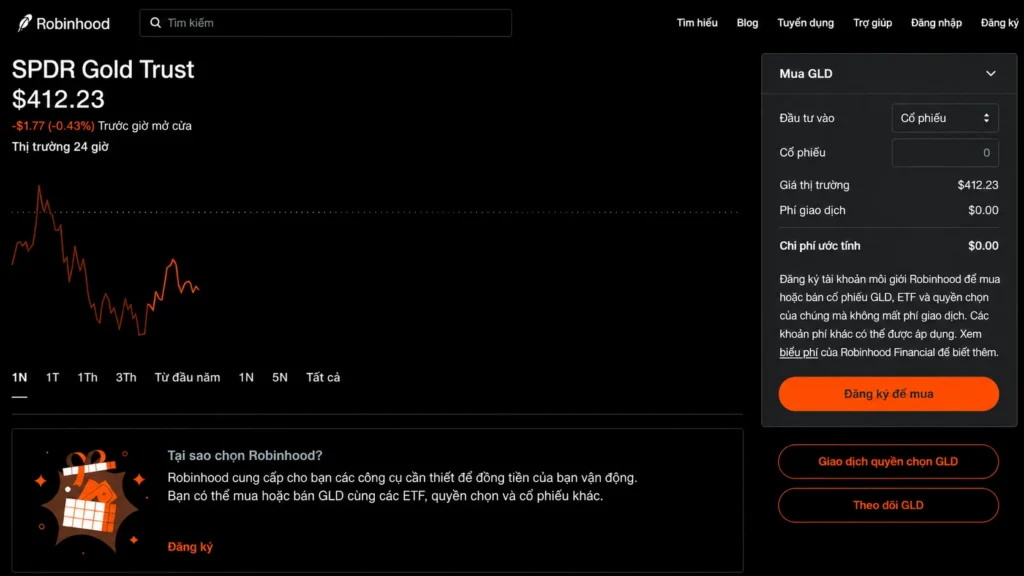Click Trước giờ mở cửa label
The image size is (1024, 576).
pos(145,126)
